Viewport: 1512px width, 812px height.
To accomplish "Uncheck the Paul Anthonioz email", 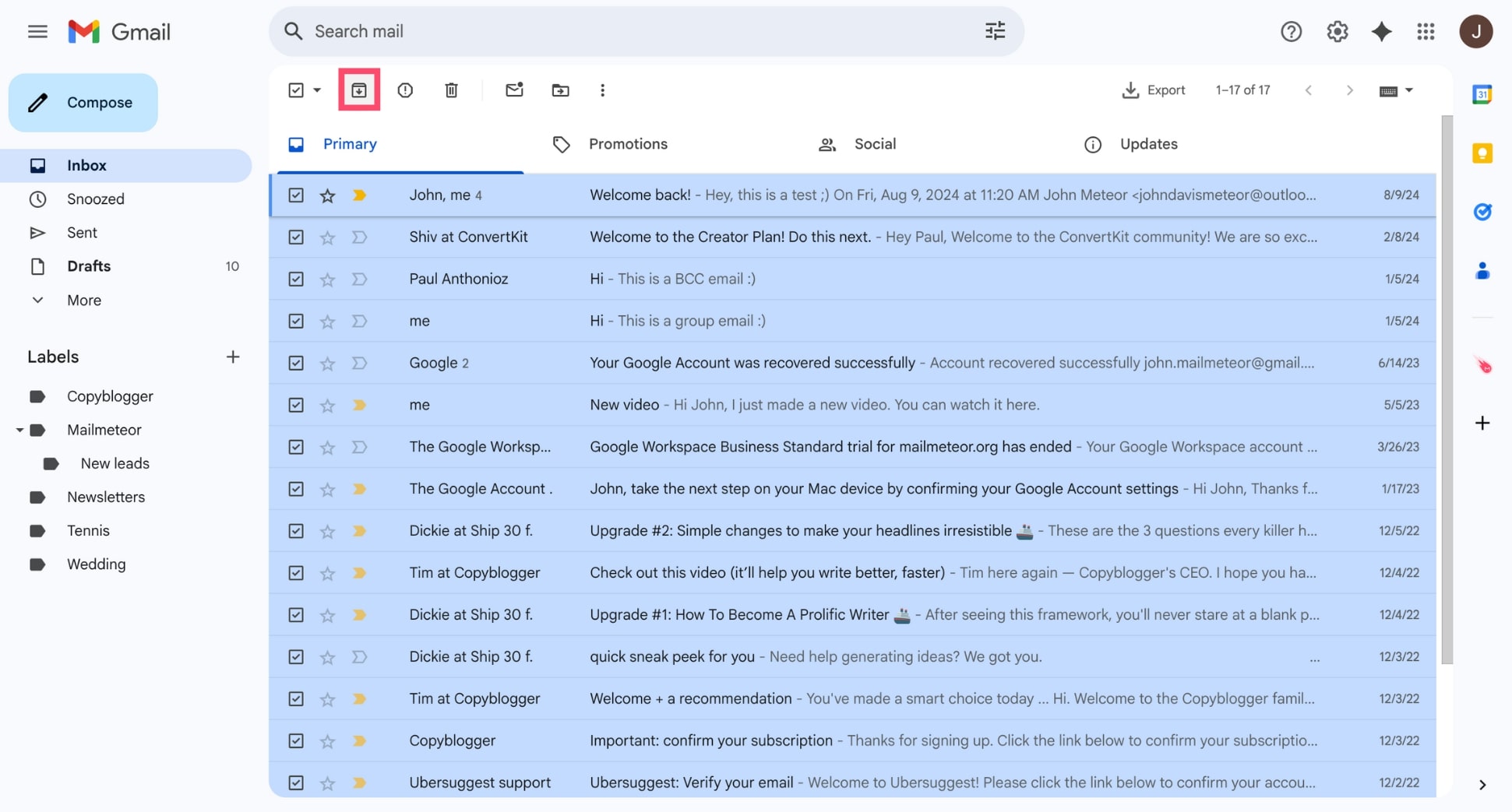I will (x=296, y=279).
